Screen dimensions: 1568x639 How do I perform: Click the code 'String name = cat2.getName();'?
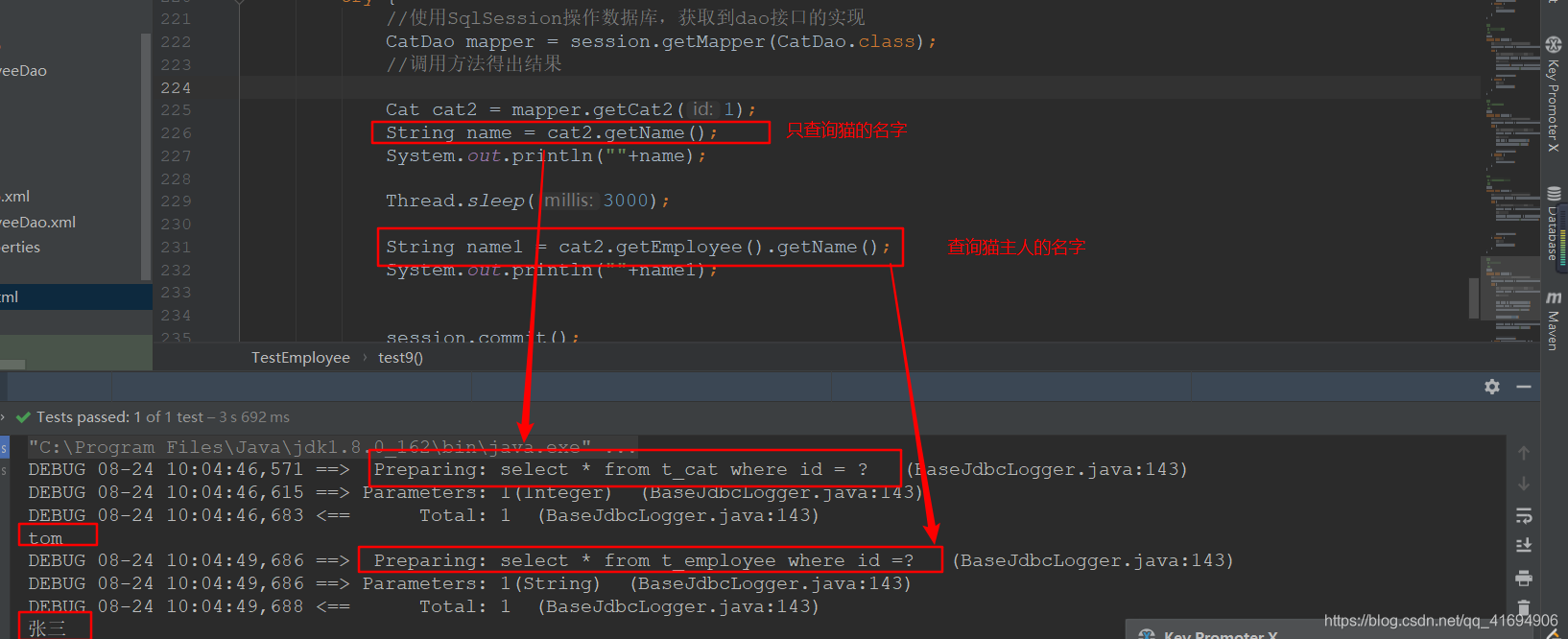[552, 132]
